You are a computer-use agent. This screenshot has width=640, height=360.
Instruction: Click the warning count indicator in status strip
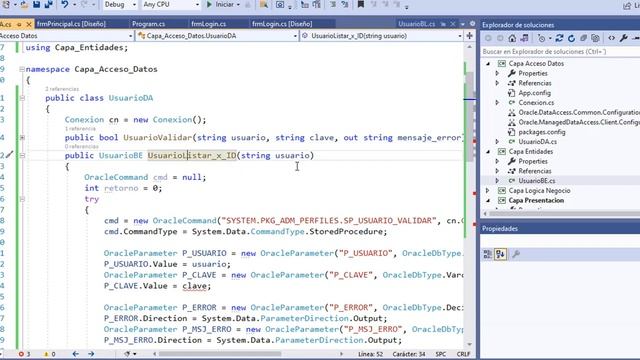50,354
